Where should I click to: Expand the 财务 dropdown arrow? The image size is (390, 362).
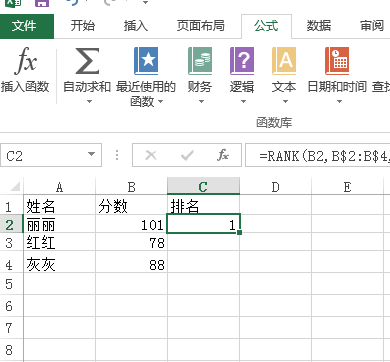pyautogui.click(x=201, y=101)
